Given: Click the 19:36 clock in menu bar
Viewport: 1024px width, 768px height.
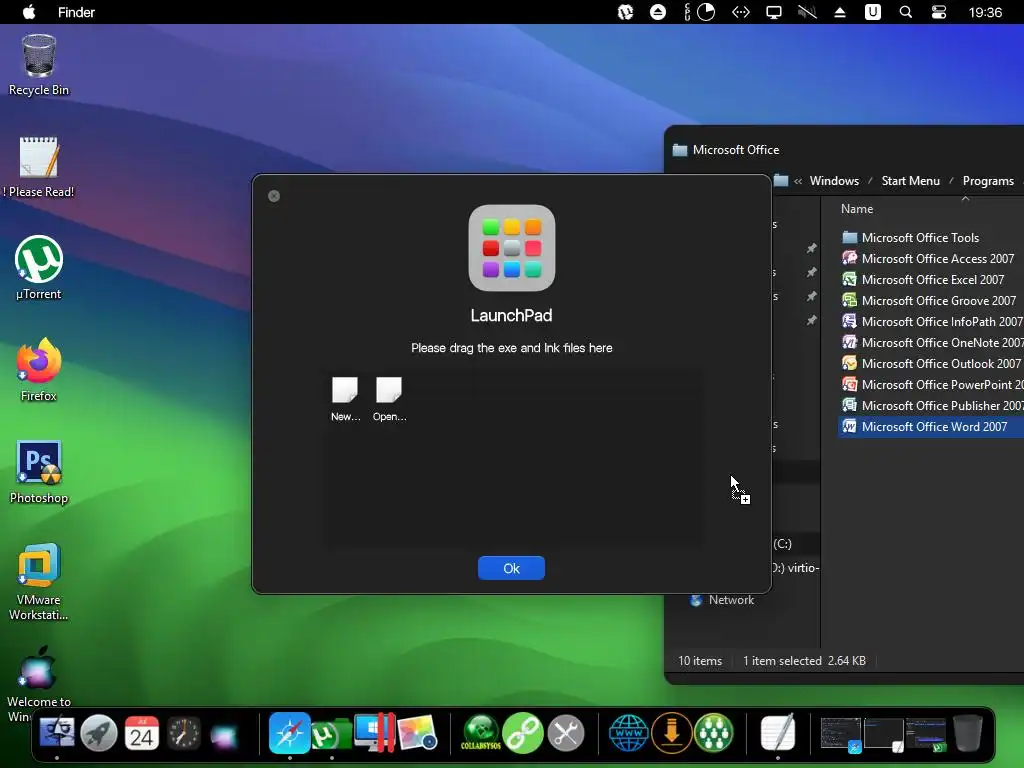Looking at the screenshot, I should pyautogui.click(x=985, y=12).
